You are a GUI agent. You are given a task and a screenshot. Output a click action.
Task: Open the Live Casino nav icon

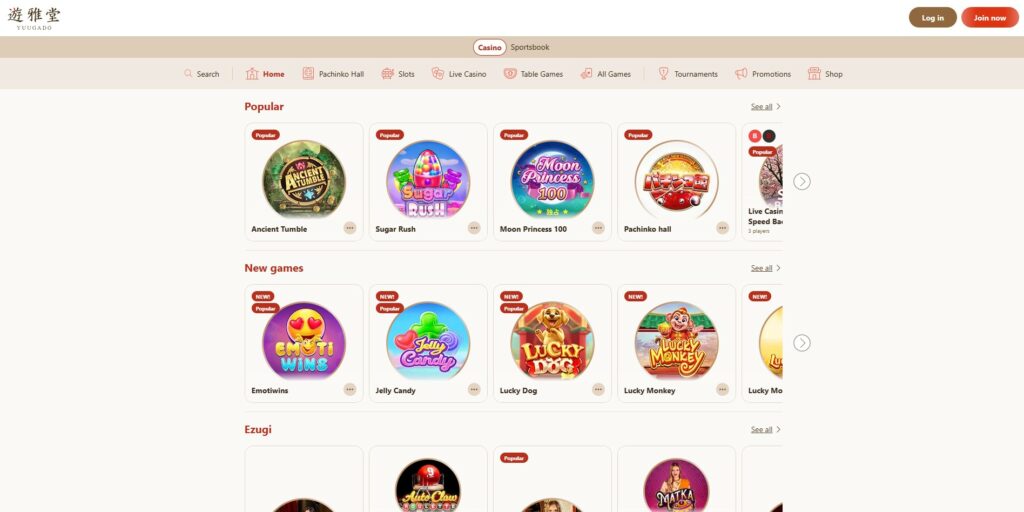(x=438, y=74)
